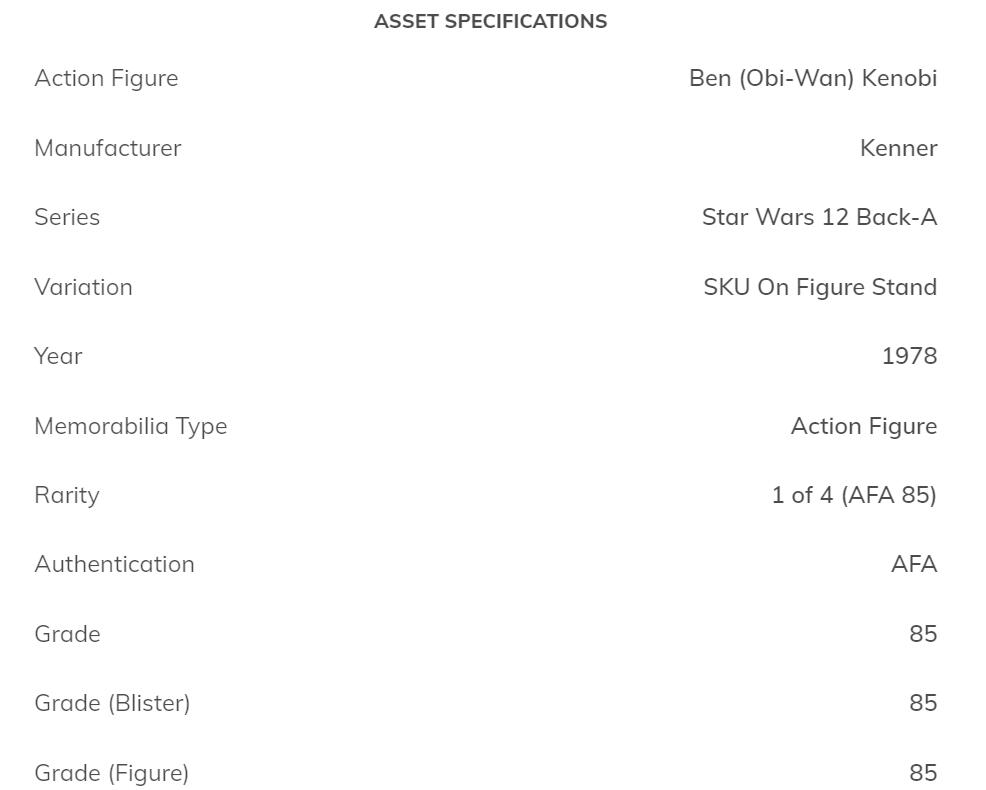Select SKU On Figure Stand value
Viewport: 986px width, 790px height.
pos(819,287)
